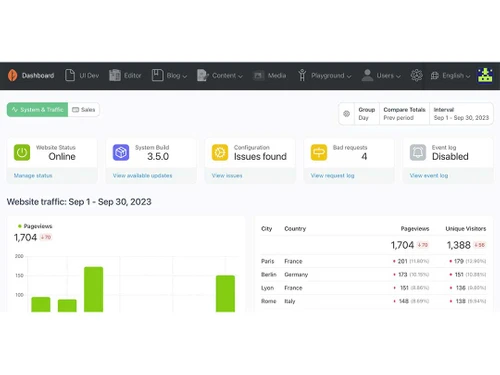Select the Berlin table row
Image resolution: width=500 pixels, height=375 pixels.
[x=373, y=274]
